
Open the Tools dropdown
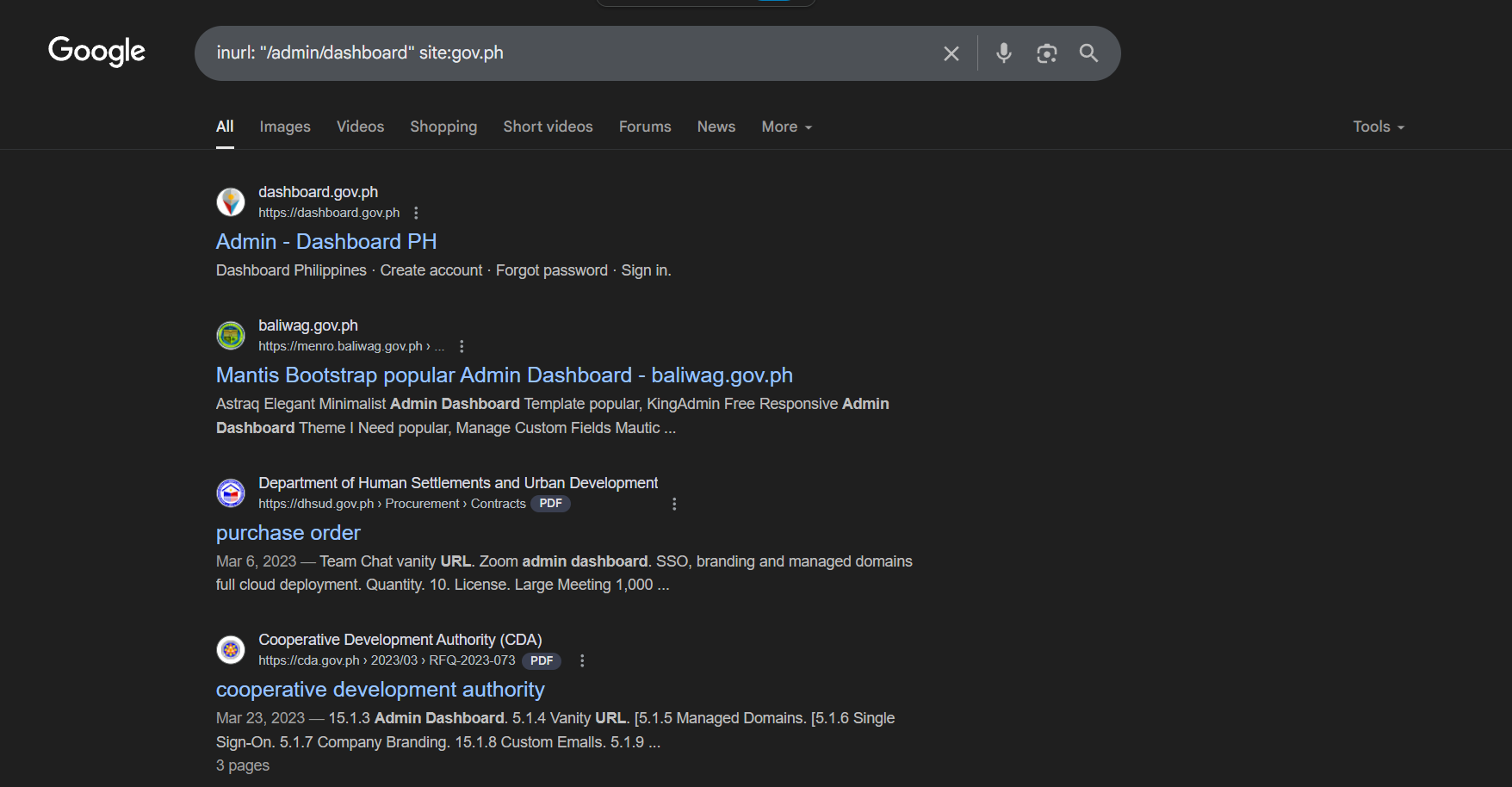tap(1379, 127)
